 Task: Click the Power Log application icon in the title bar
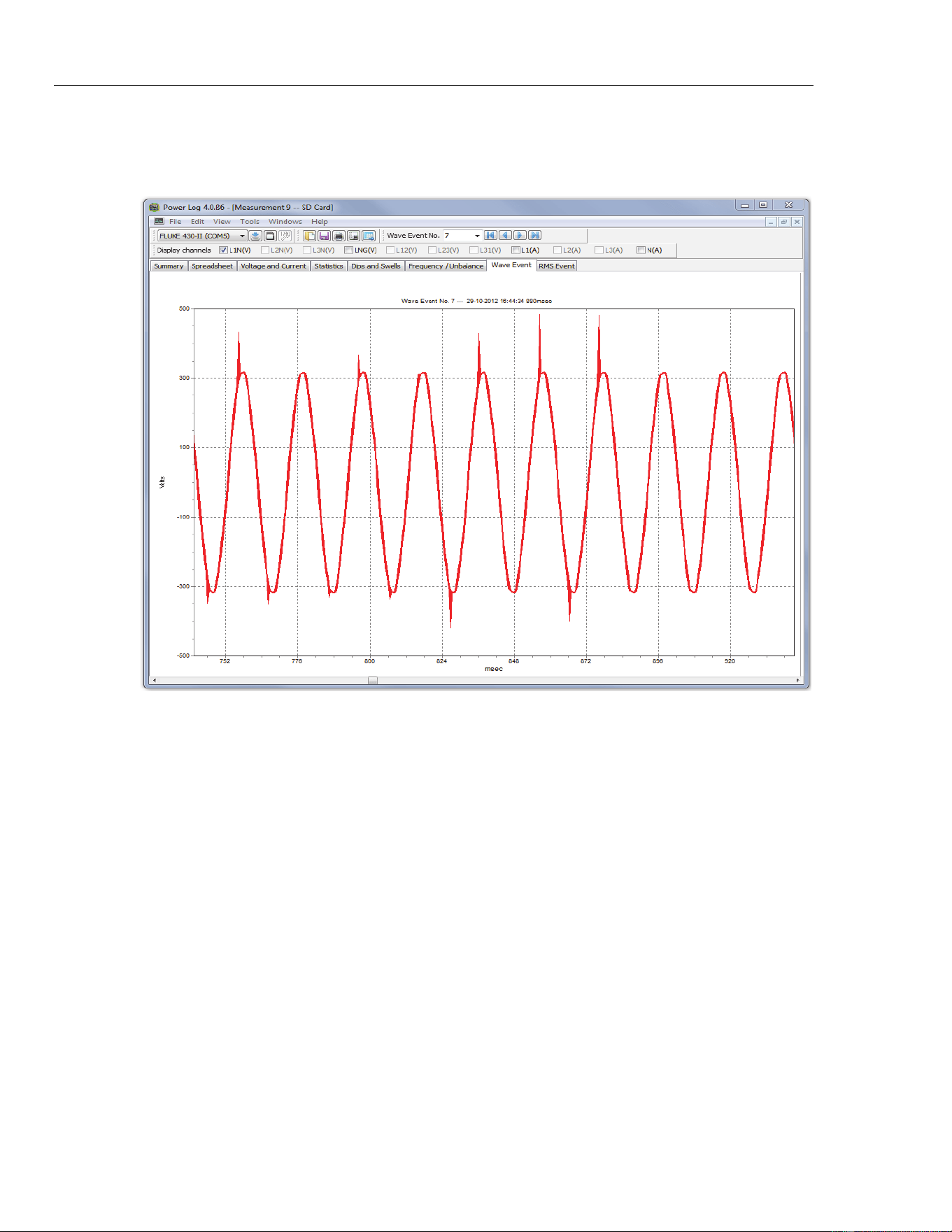(154, 207)
